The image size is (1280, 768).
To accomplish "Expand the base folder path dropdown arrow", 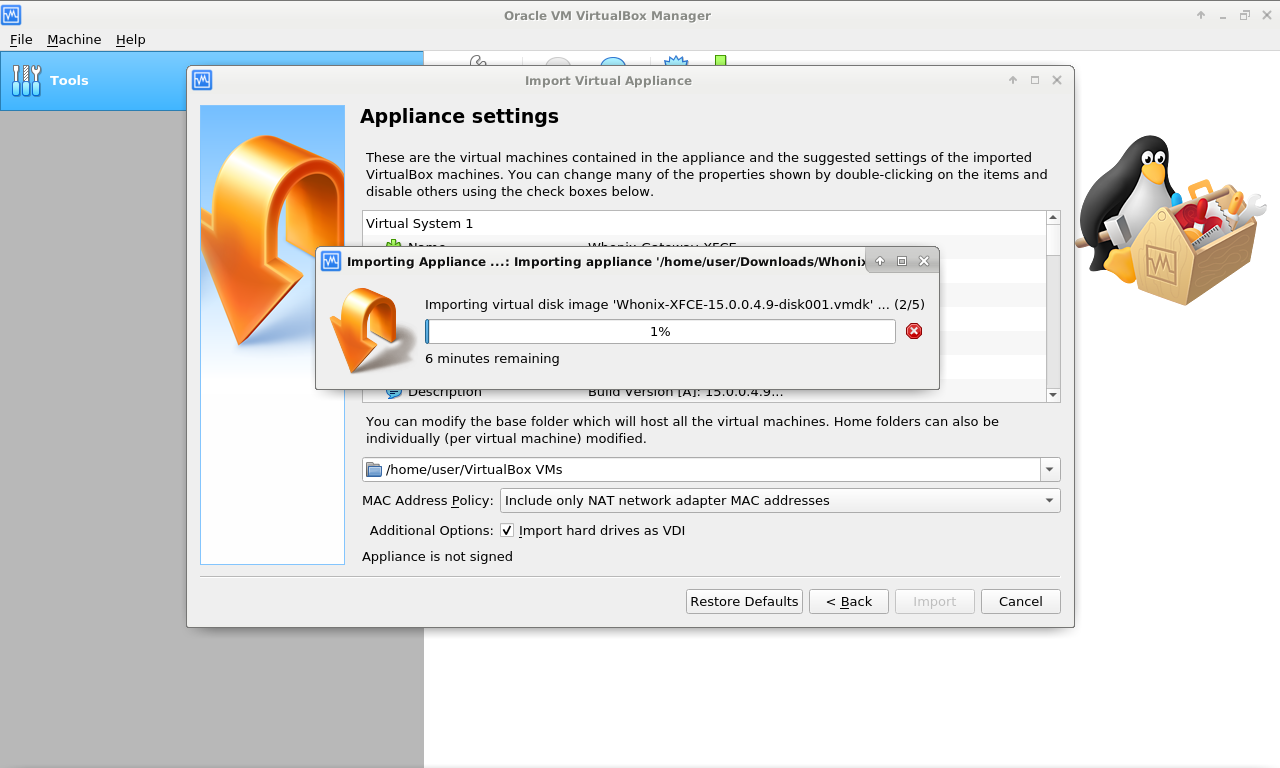I will [1049, 470].
